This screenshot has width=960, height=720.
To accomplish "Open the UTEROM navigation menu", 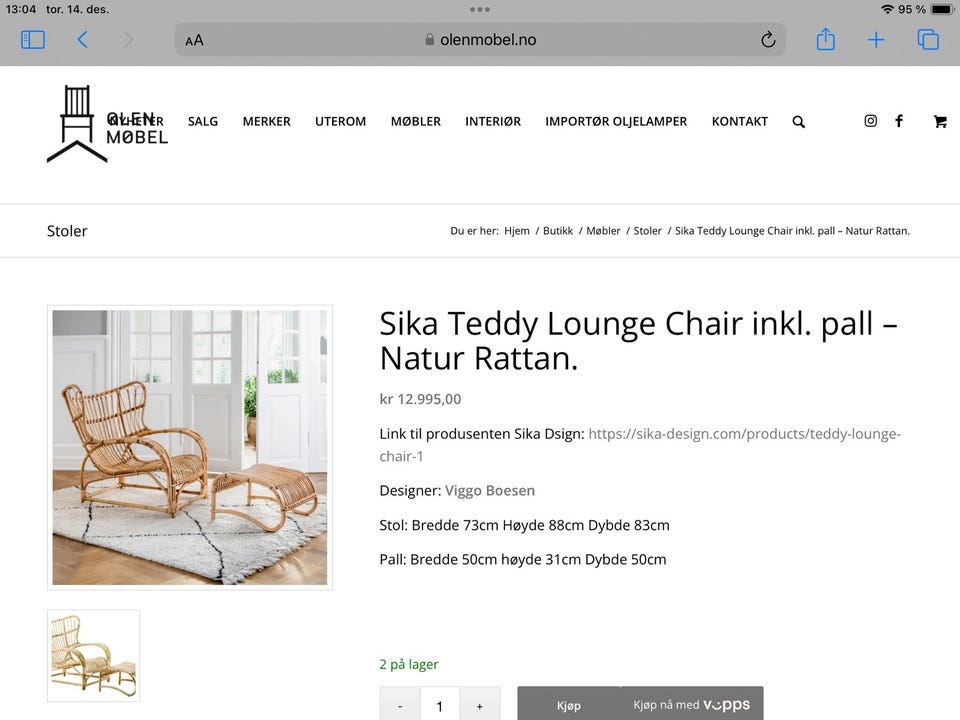I will [340, 121].
